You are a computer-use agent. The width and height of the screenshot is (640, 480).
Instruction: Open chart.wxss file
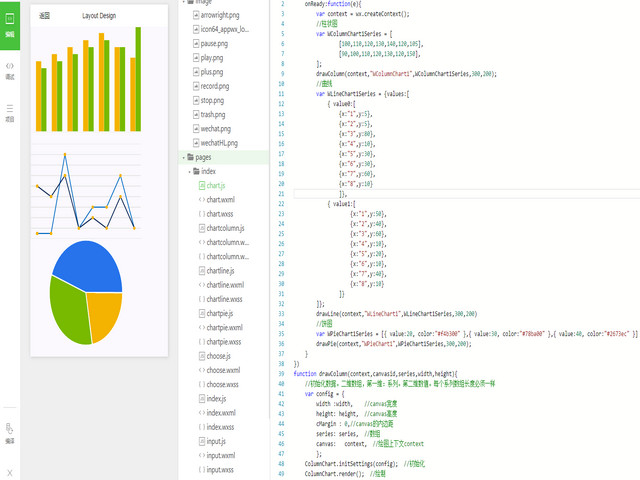click(x=216, y=214)
